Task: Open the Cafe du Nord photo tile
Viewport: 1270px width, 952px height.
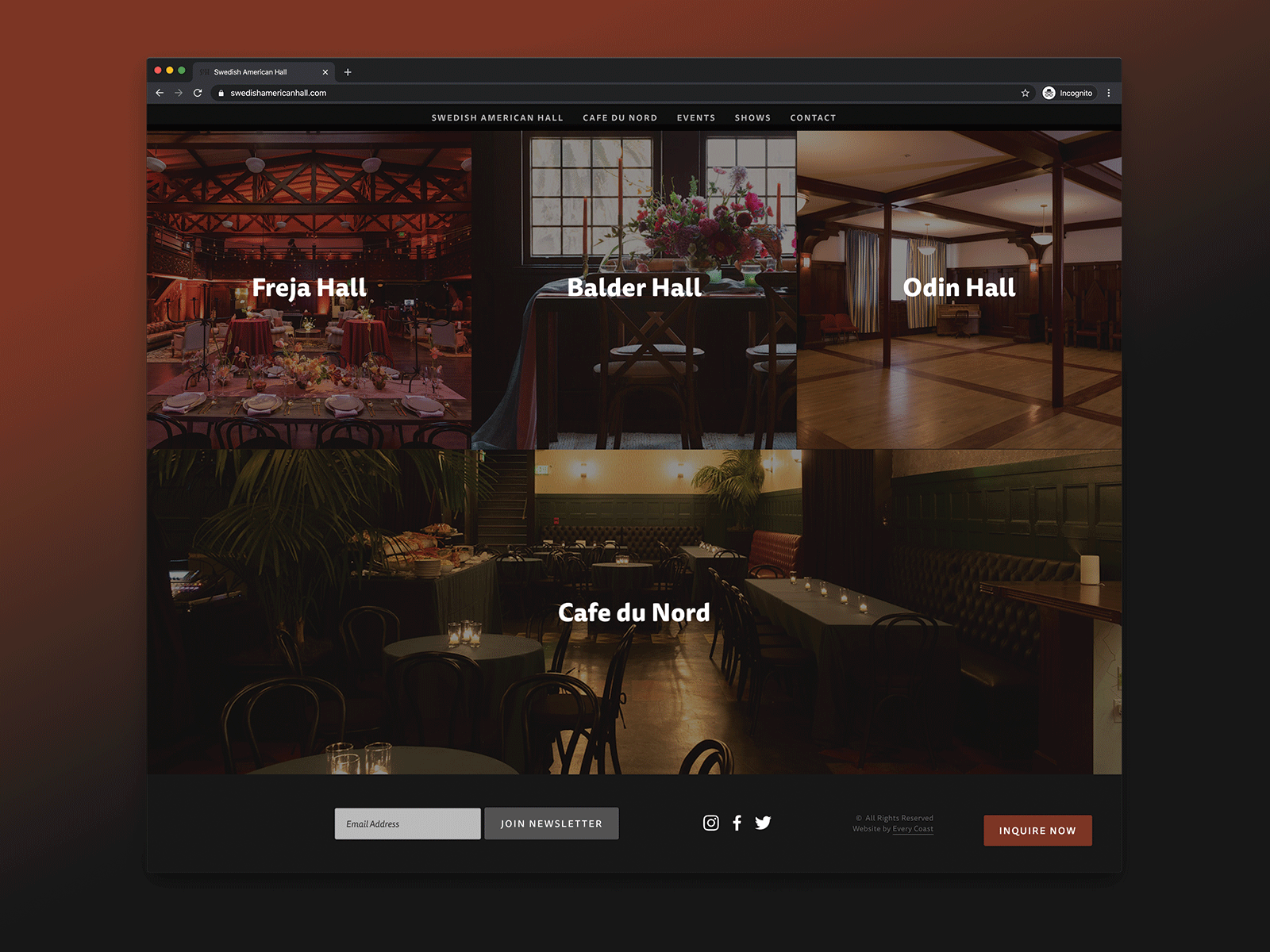Action: 634,612
